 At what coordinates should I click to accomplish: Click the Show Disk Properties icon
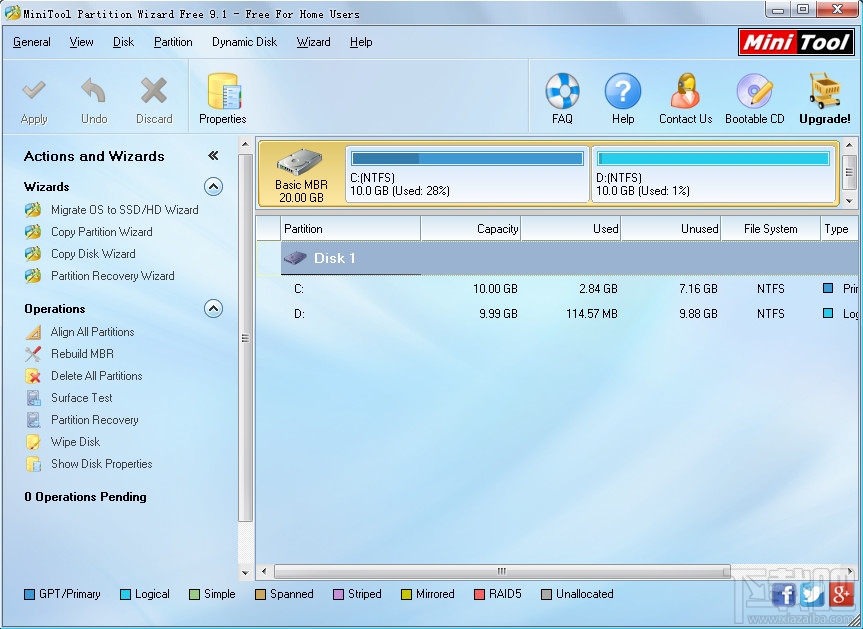[33, 464]
